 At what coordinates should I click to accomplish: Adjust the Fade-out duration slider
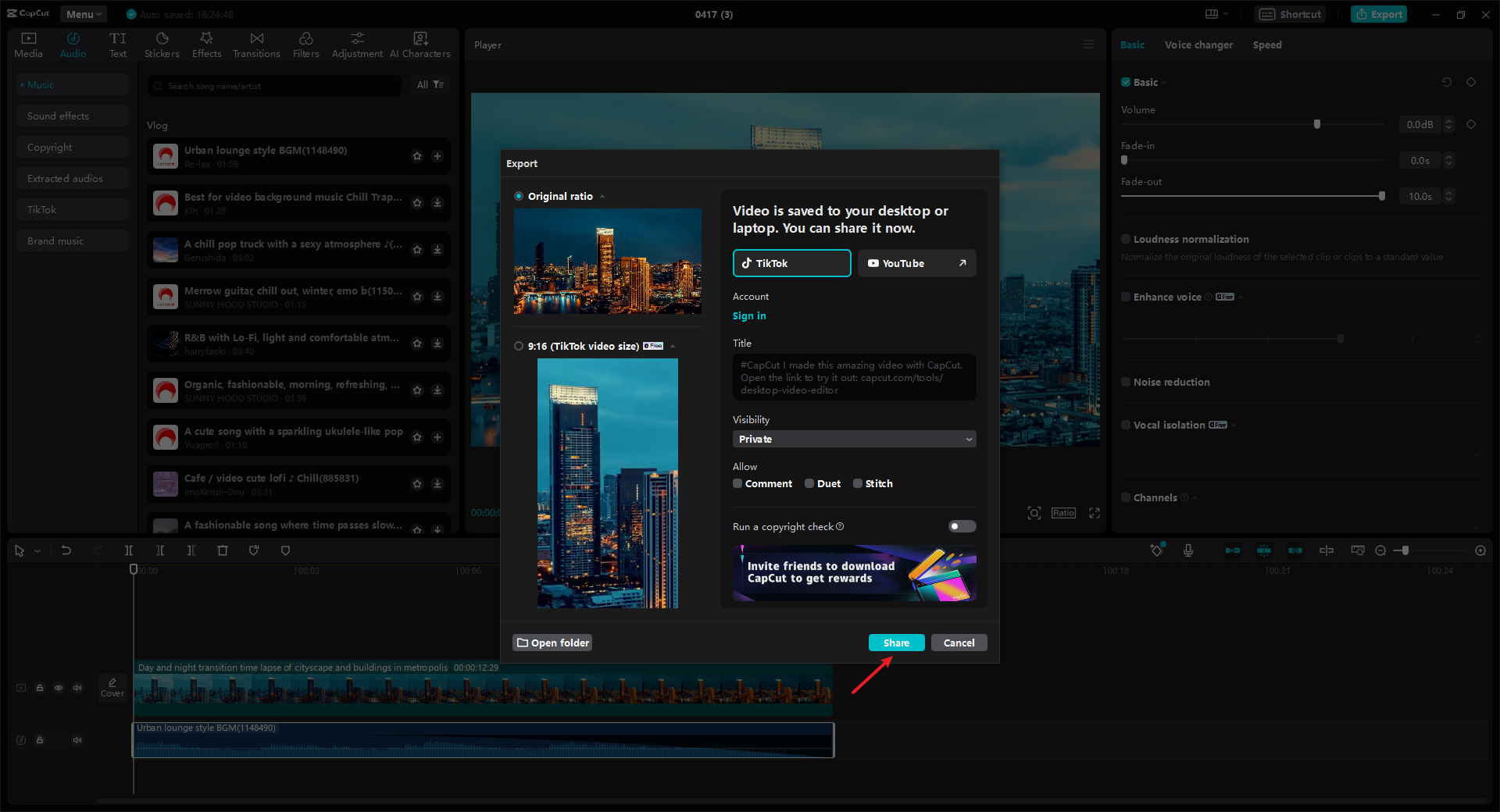point(1383,196)
